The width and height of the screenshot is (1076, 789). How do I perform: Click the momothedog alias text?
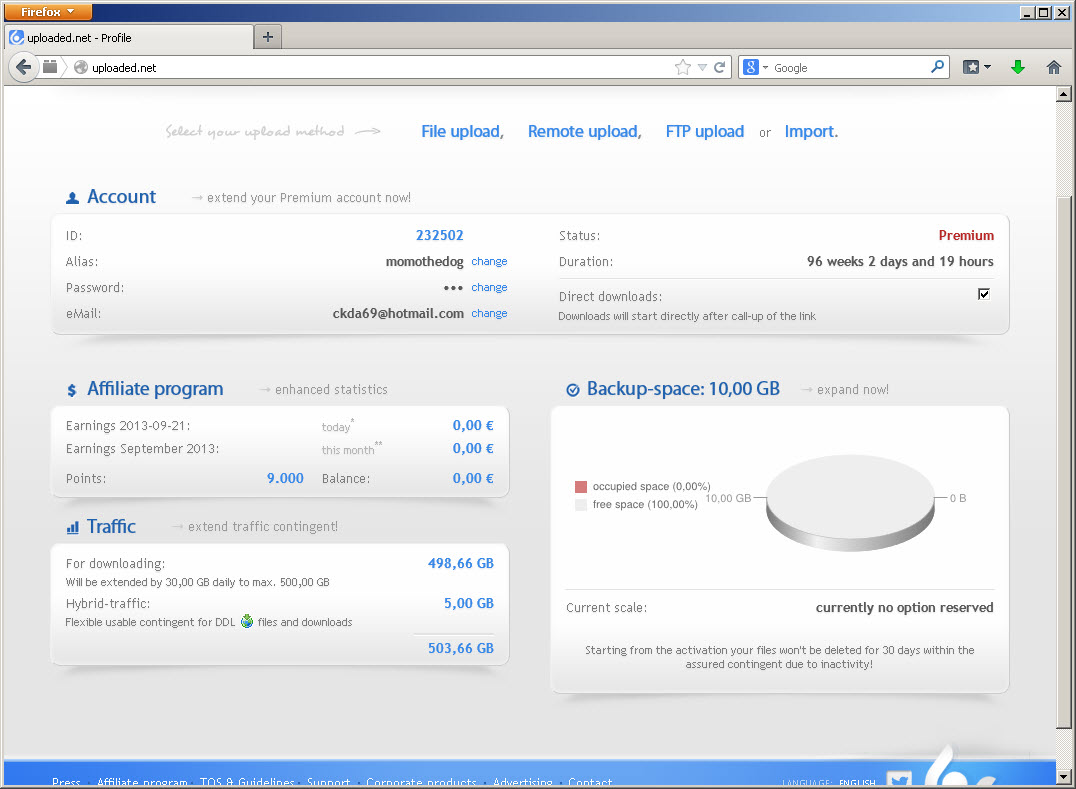(x=425, y=261)
